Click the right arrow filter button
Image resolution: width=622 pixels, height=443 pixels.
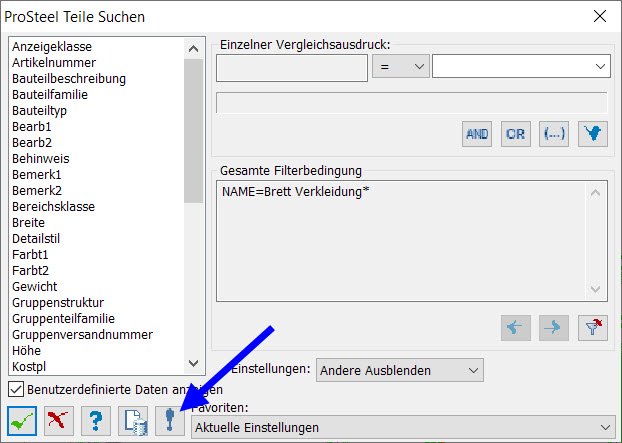point(554,328)
